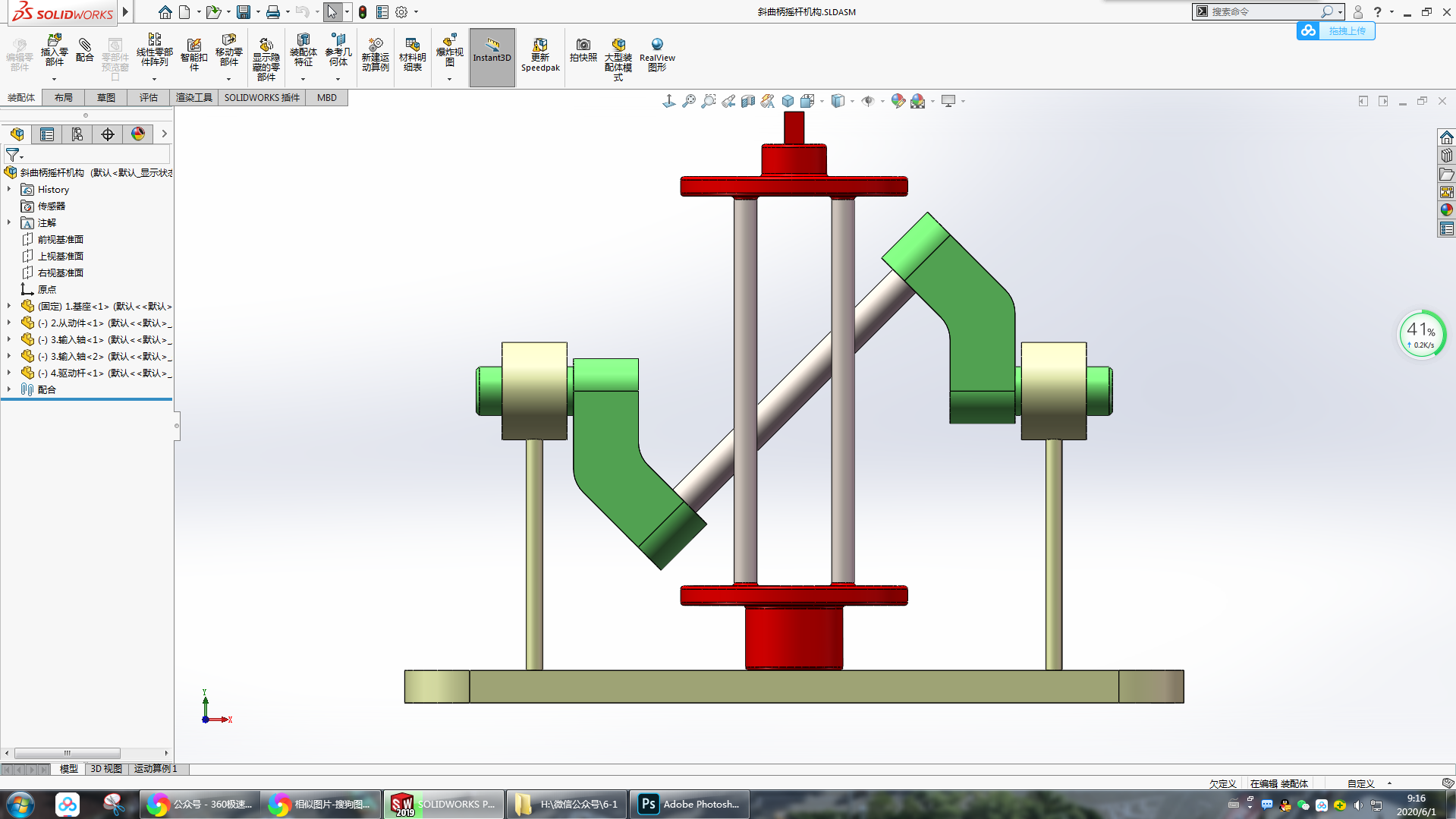This screenshot has height=819, width=1456.
Task: Open Reference Geometry (参考几何体)
Action: pyautogui.click(x=338, y=52)
